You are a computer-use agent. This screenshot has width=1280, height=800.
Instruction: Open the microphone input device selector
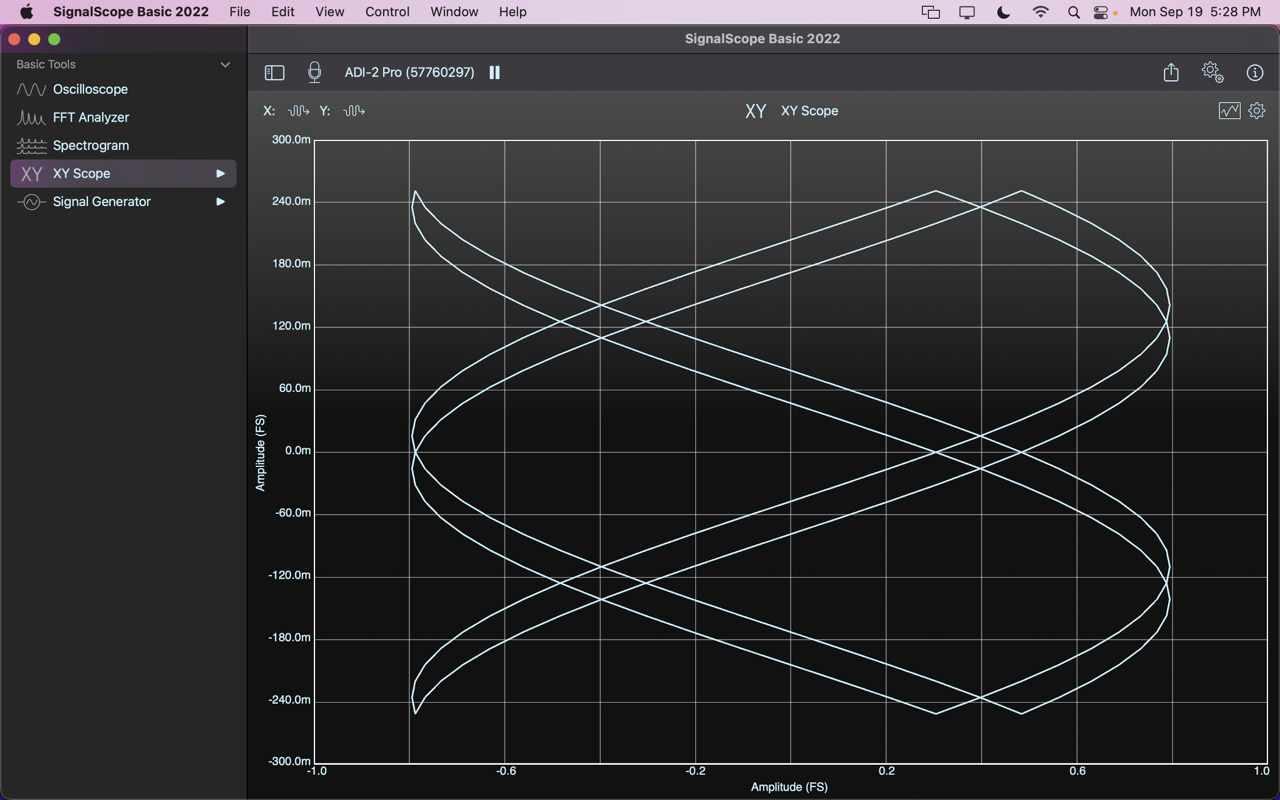[x=314, y=72]
